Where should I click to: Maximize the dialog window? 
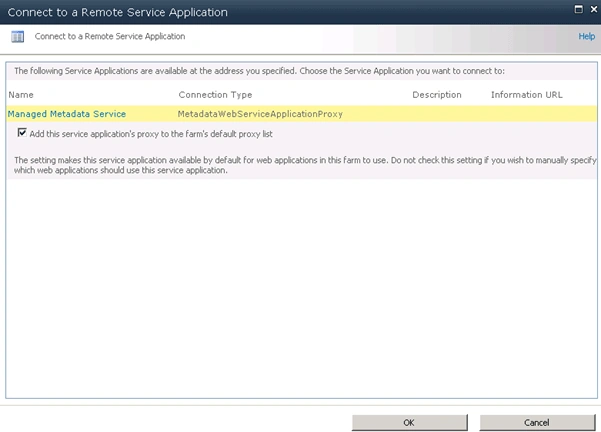(578, 9)
